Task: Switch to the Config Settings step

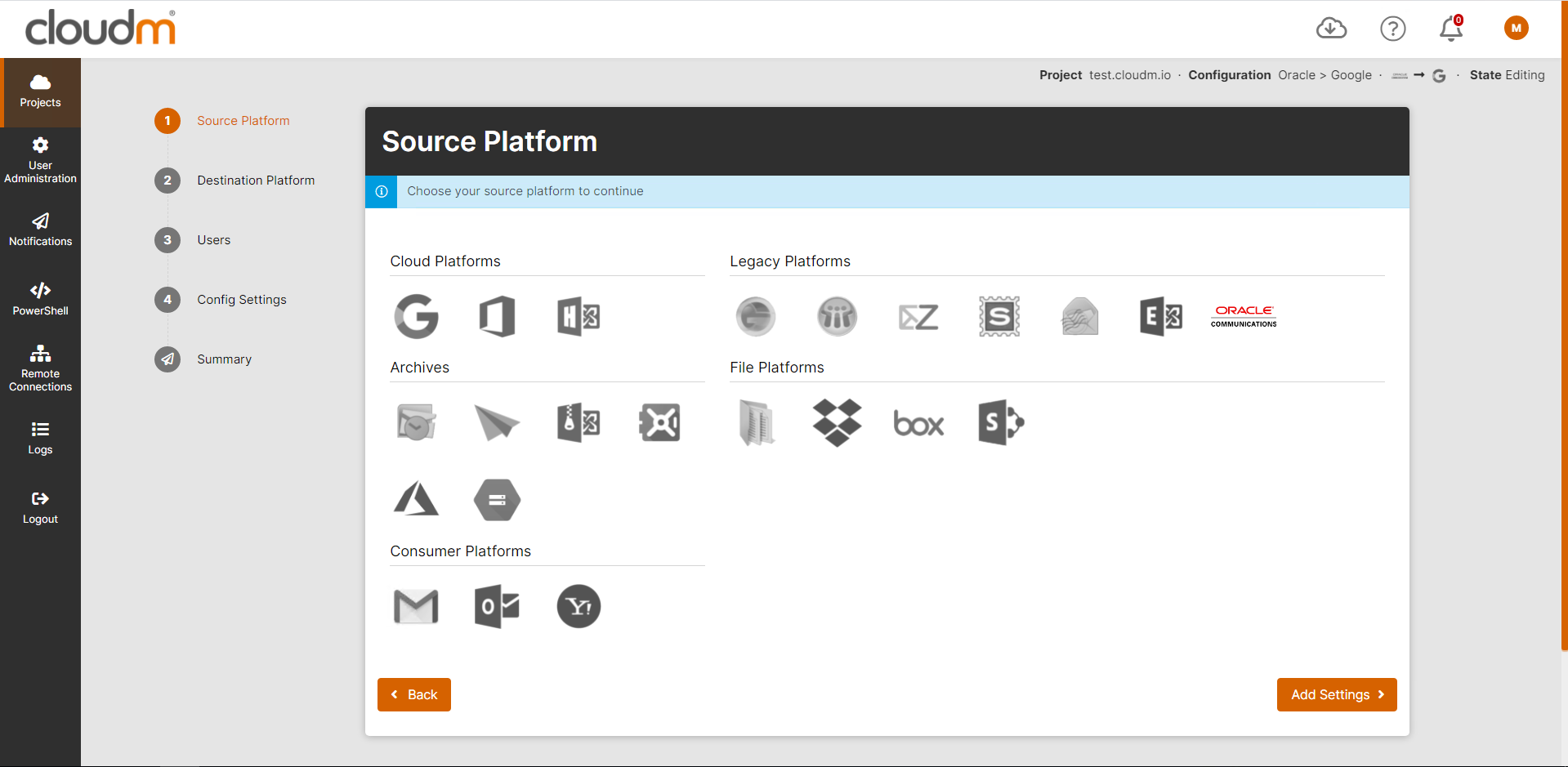Action: (x=242, y=300)
